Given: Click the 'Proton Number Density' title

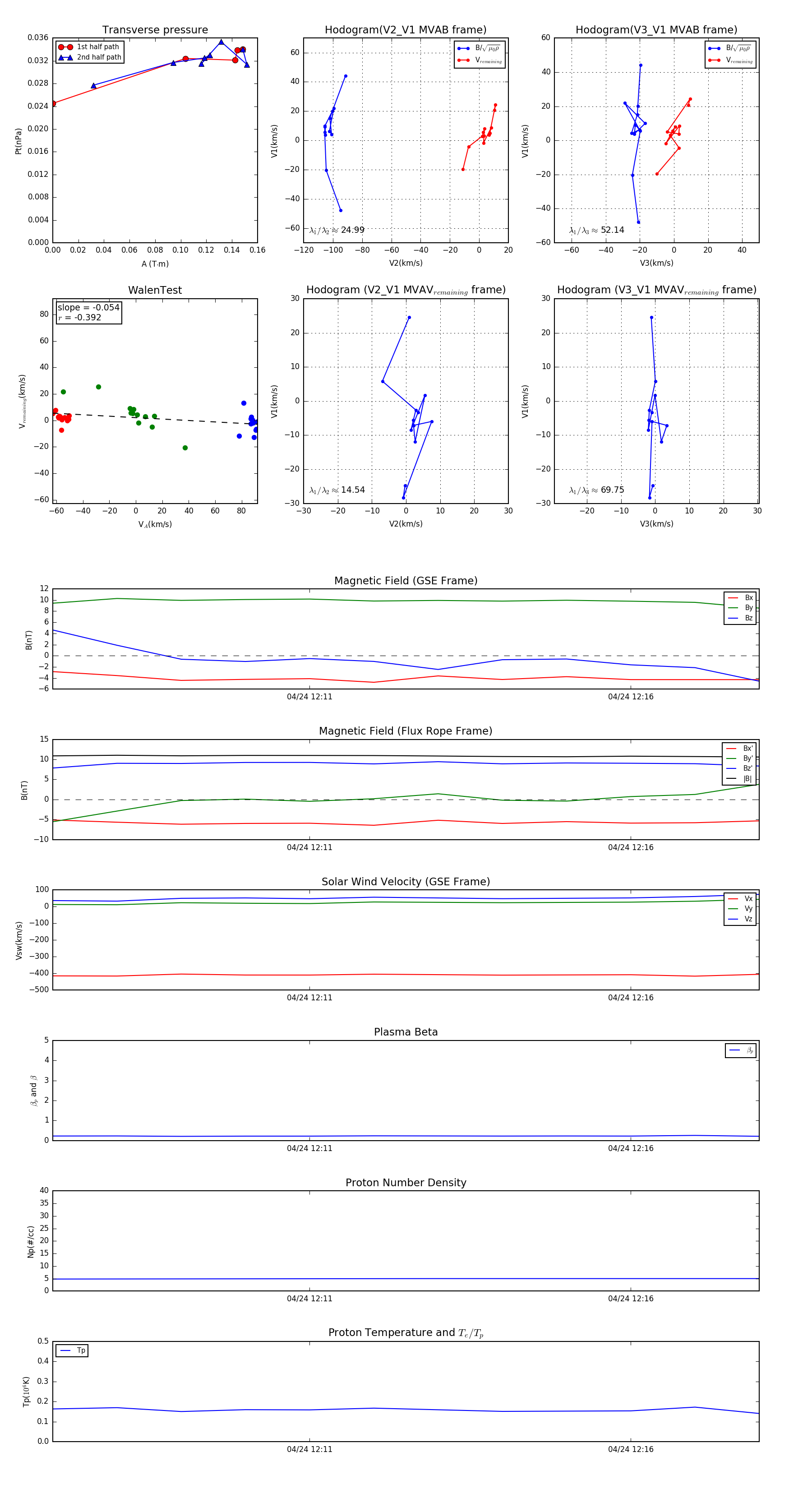Looking at the screenshot, I should tap(406, 1183).
